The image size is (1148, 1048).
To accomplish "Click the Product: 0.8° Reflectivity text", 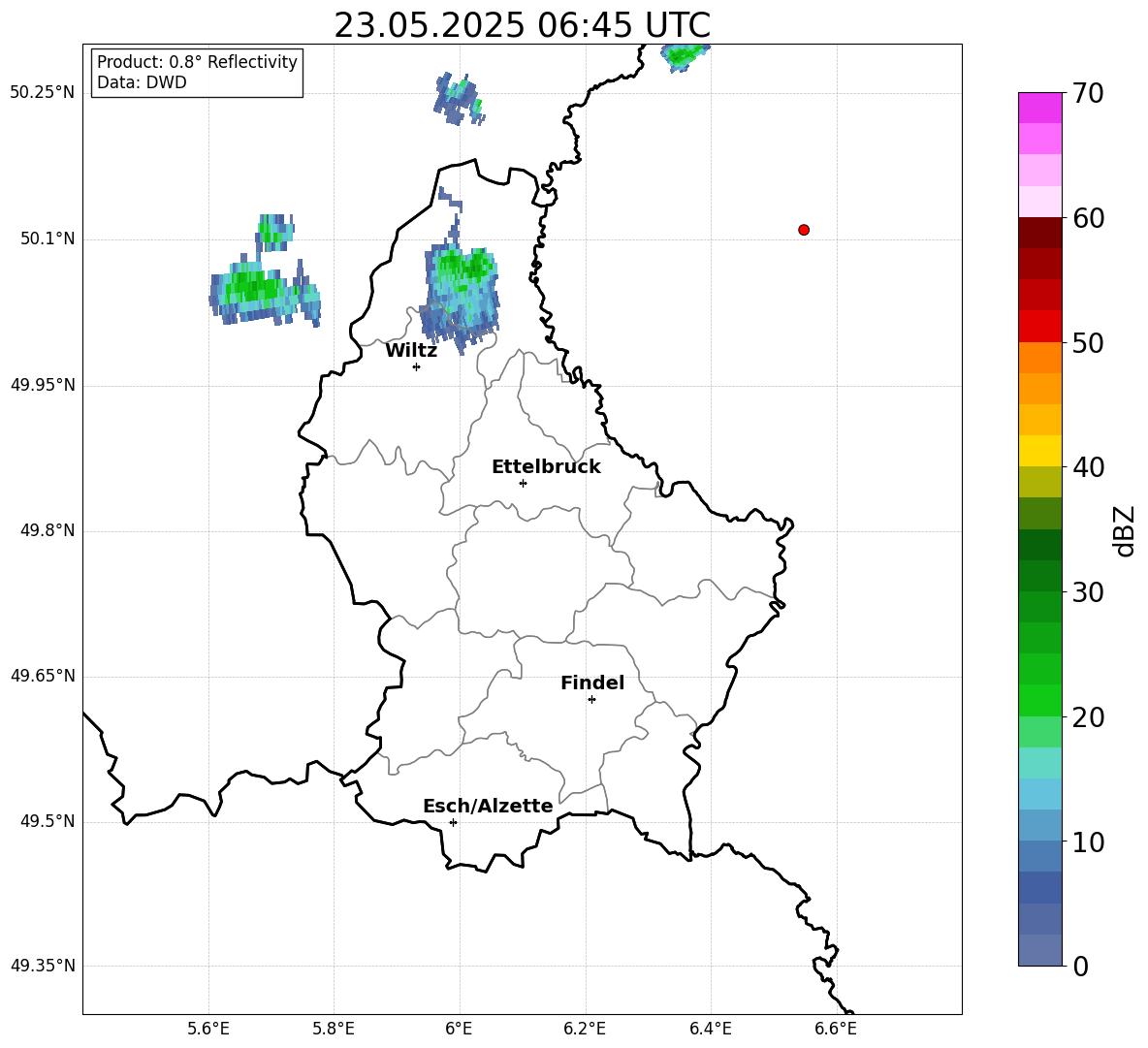I will point(197,62).
